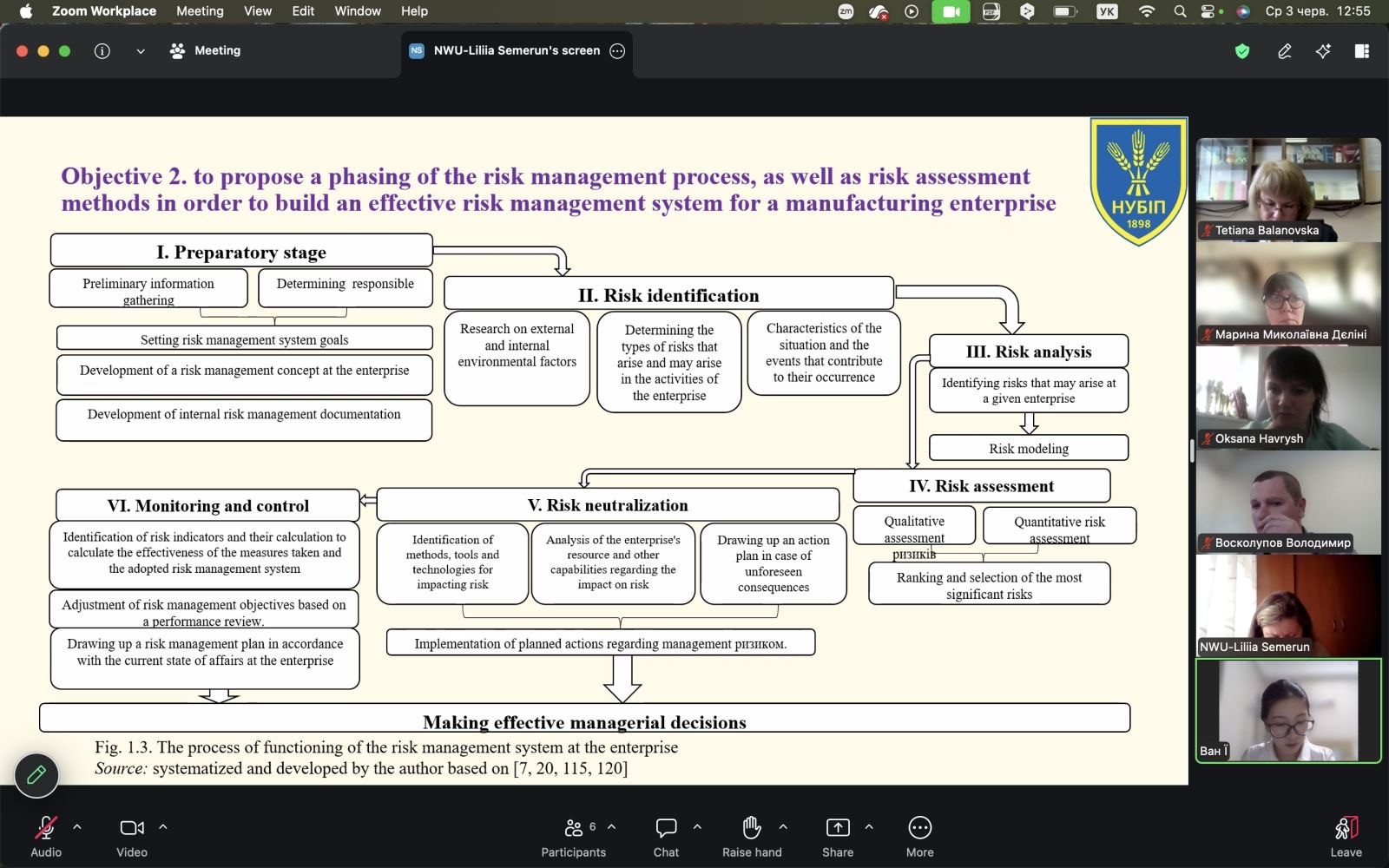Select Ван Ї video thumbnail
Screen dimensions: 1389x868
pos(1288,711)
